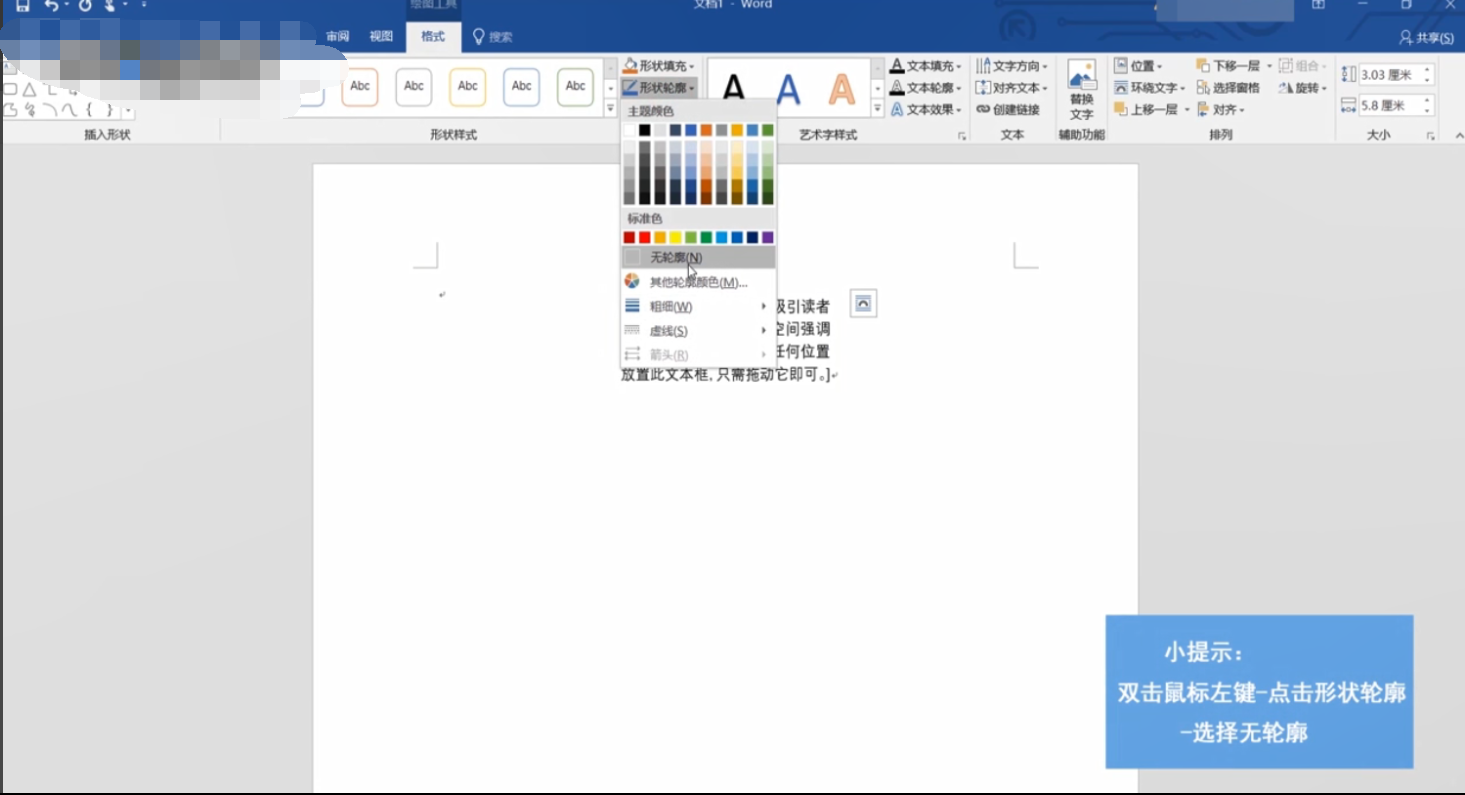Open the Size (大小) group dialog launcher
The width and height of the screenshot is (1465, 795).
pyautogui.click(x=1430, y=136)
